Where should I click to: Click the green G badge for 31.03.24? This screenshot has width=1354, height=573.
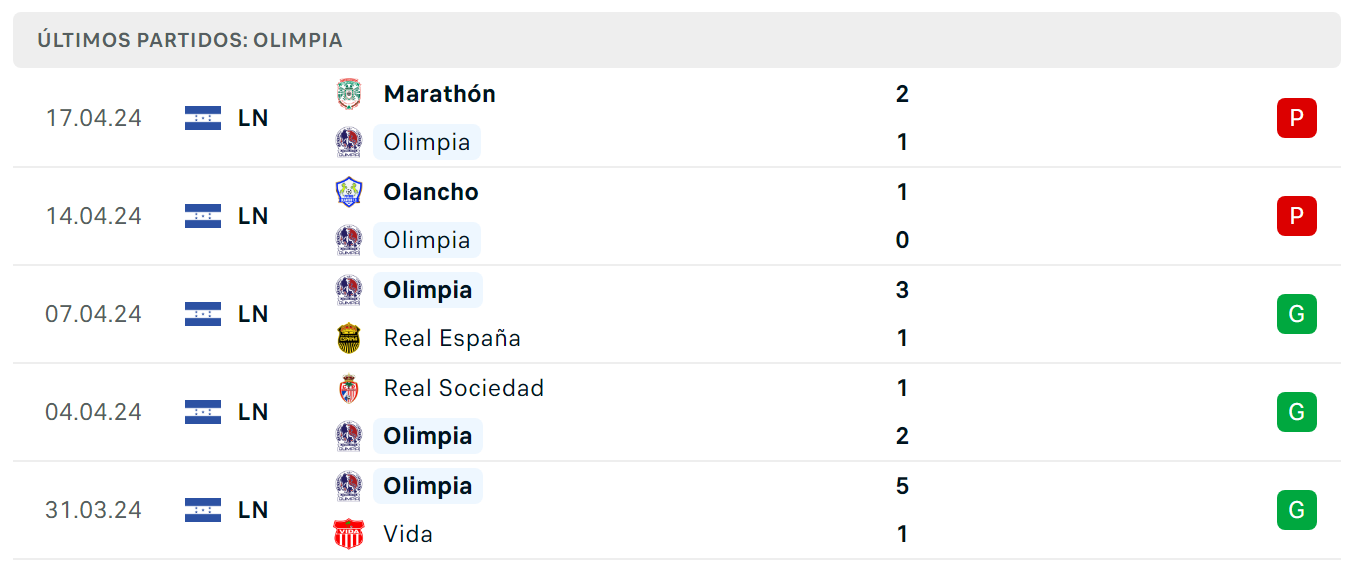[x=1297, y=510]
